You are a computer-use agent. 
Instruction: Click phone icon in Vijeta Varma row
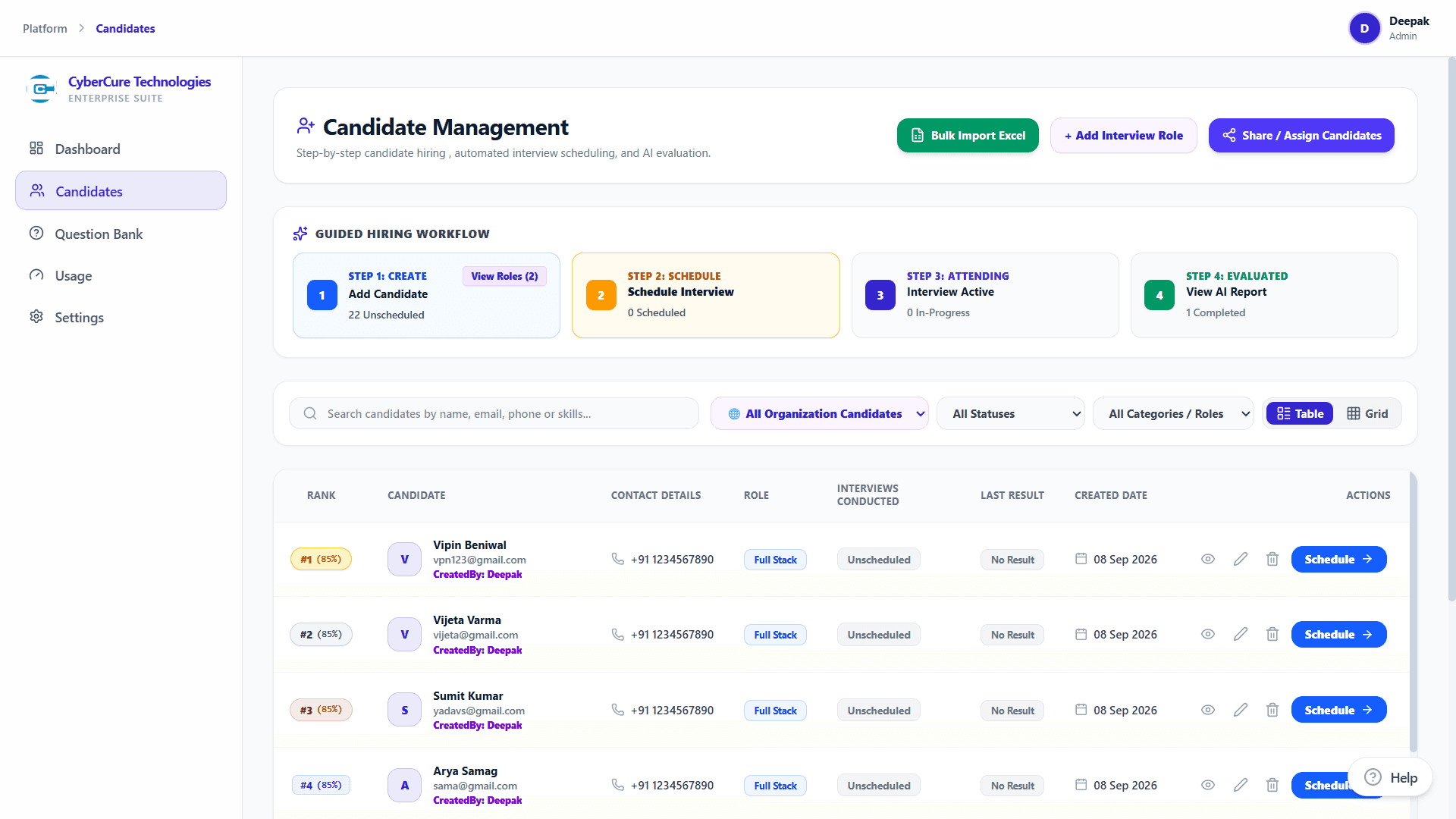click(617, 634)
